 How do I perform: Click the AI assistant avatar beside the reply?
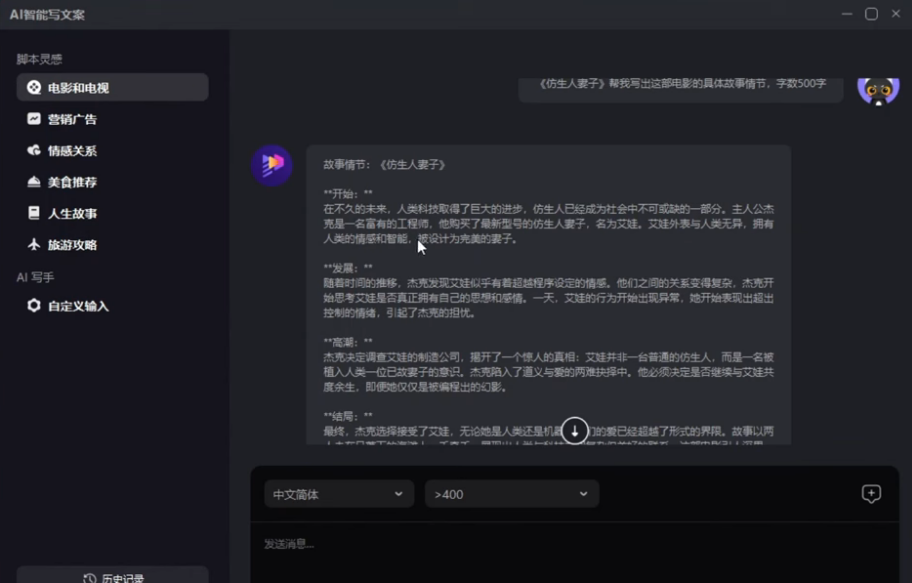272,166
